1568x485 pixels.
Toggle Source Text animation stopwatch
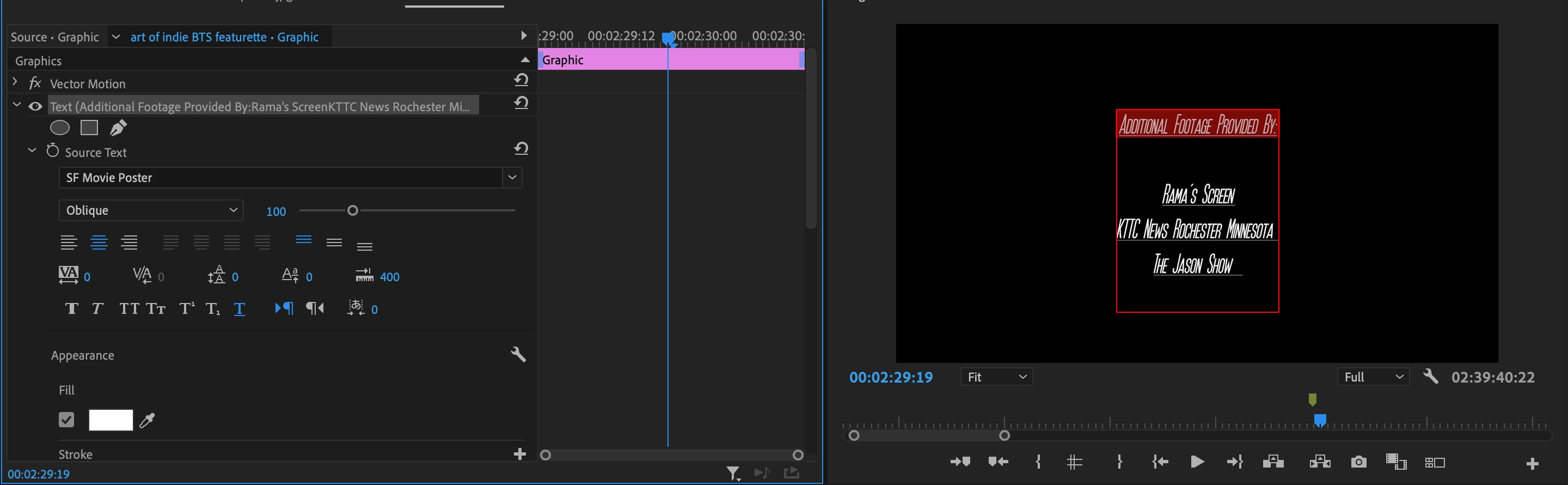pos(53,150)
